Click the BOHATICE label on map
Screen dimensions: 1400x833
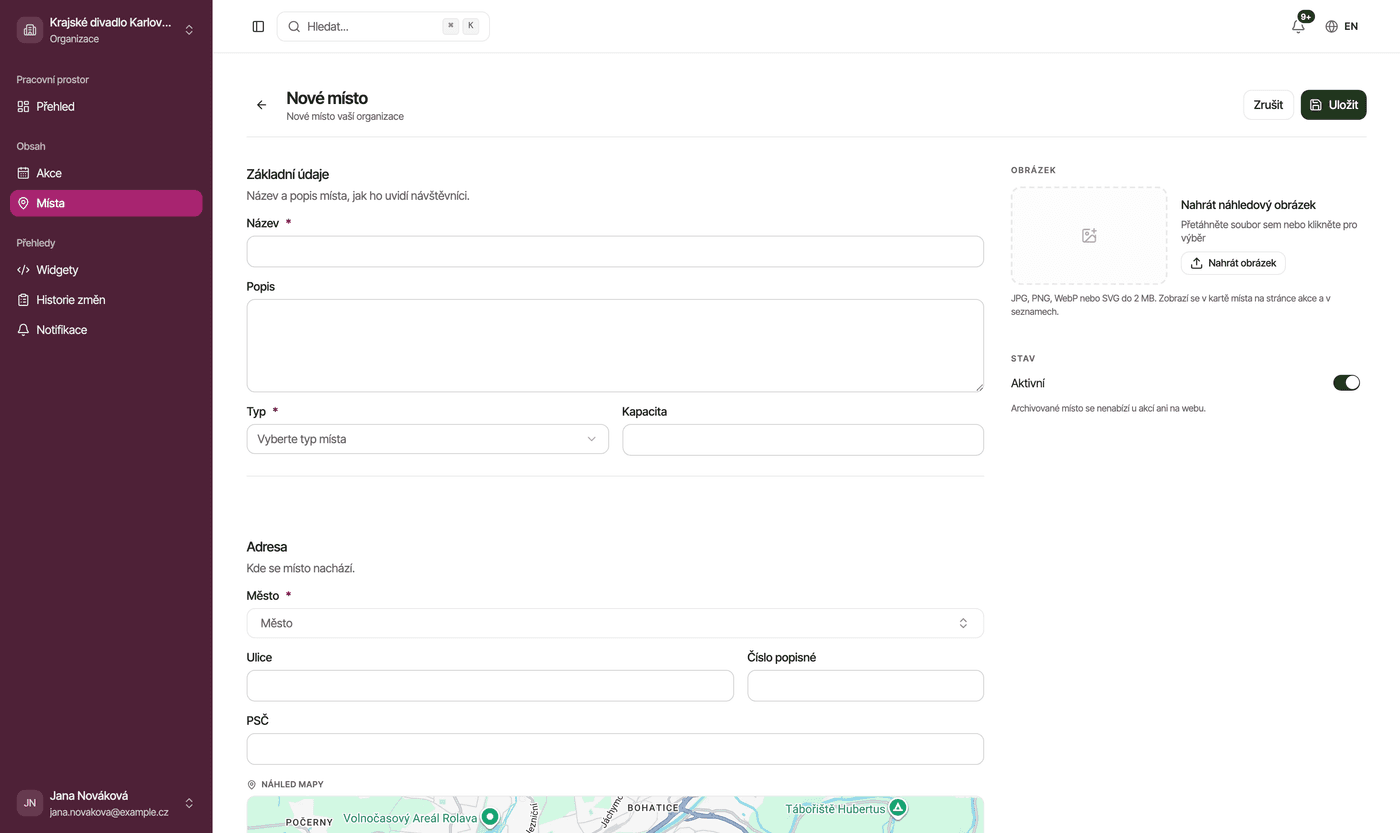coord(653,808)
